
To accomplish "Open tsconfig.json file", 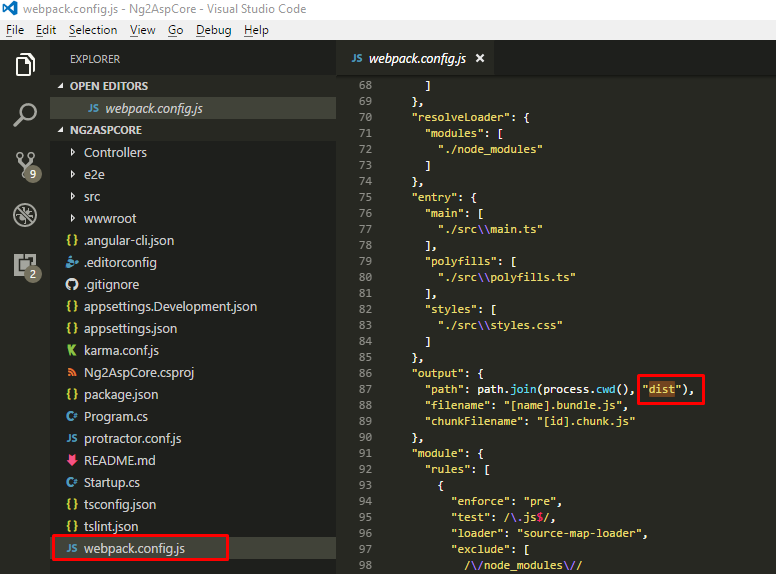I will (193, 504).
